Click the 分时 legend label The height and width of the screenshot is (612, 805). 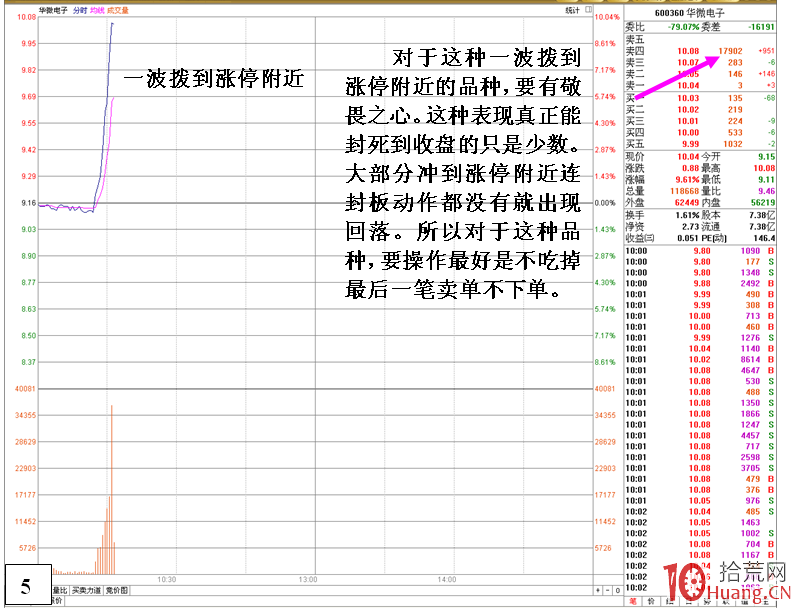coord(80,10)
